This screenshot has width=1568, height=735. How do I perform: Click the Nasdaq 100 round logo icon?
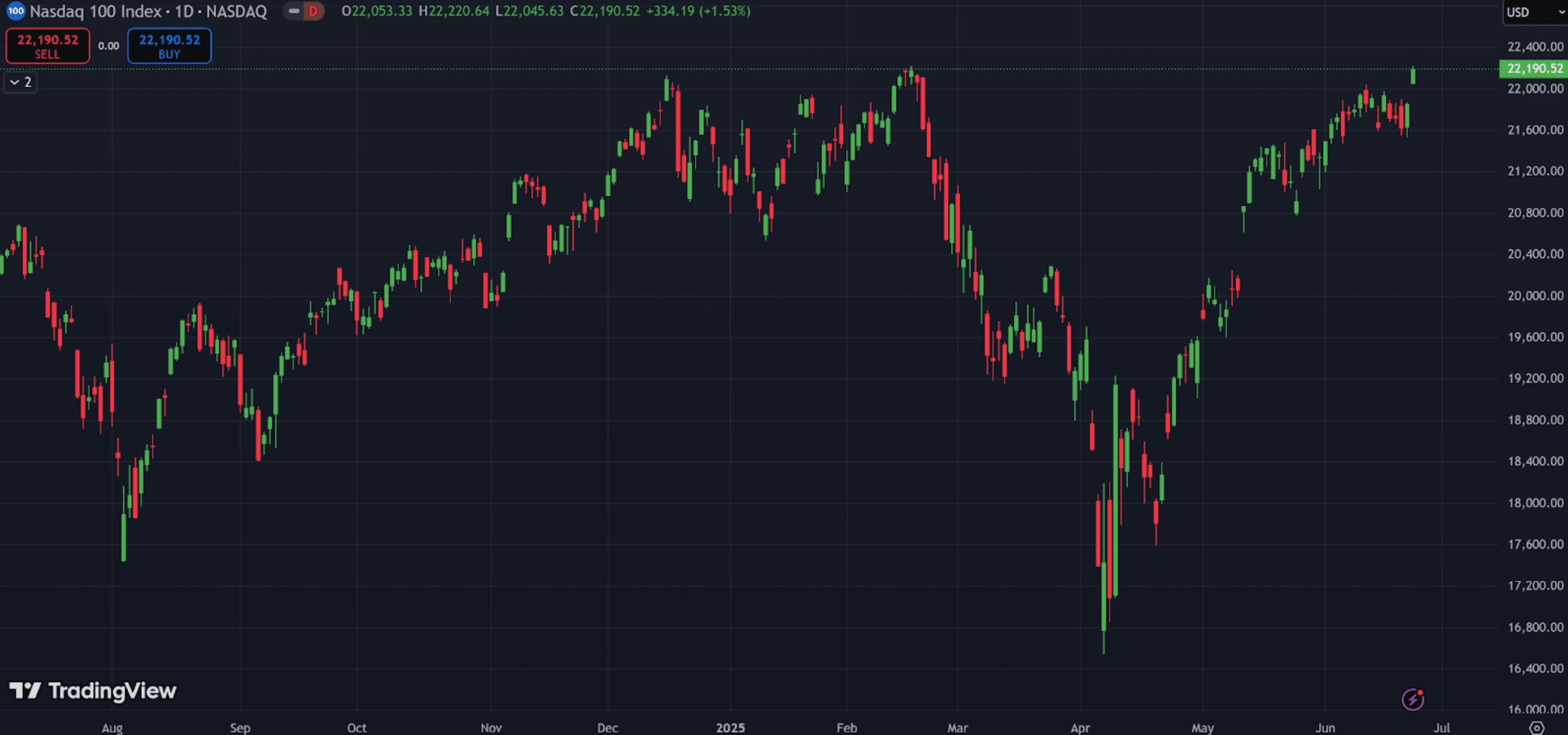(x=15, y=11)
